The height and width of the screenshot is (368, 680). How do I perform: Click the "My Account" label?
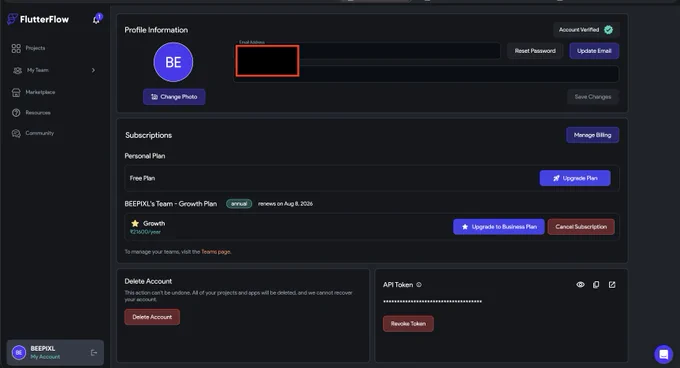click(x=45, y=357)
